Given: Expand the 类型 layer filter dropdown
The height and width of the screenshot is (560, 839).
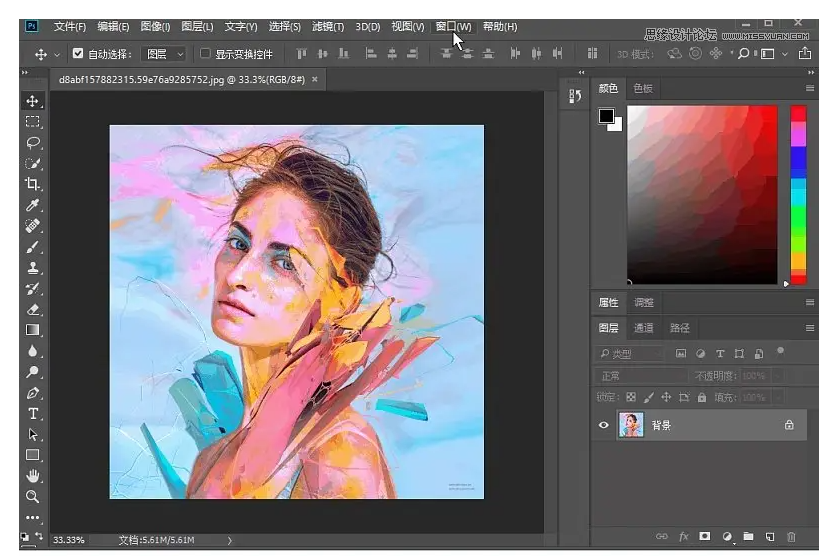Looking at the screenshot, I should click(x=631, y=354).
